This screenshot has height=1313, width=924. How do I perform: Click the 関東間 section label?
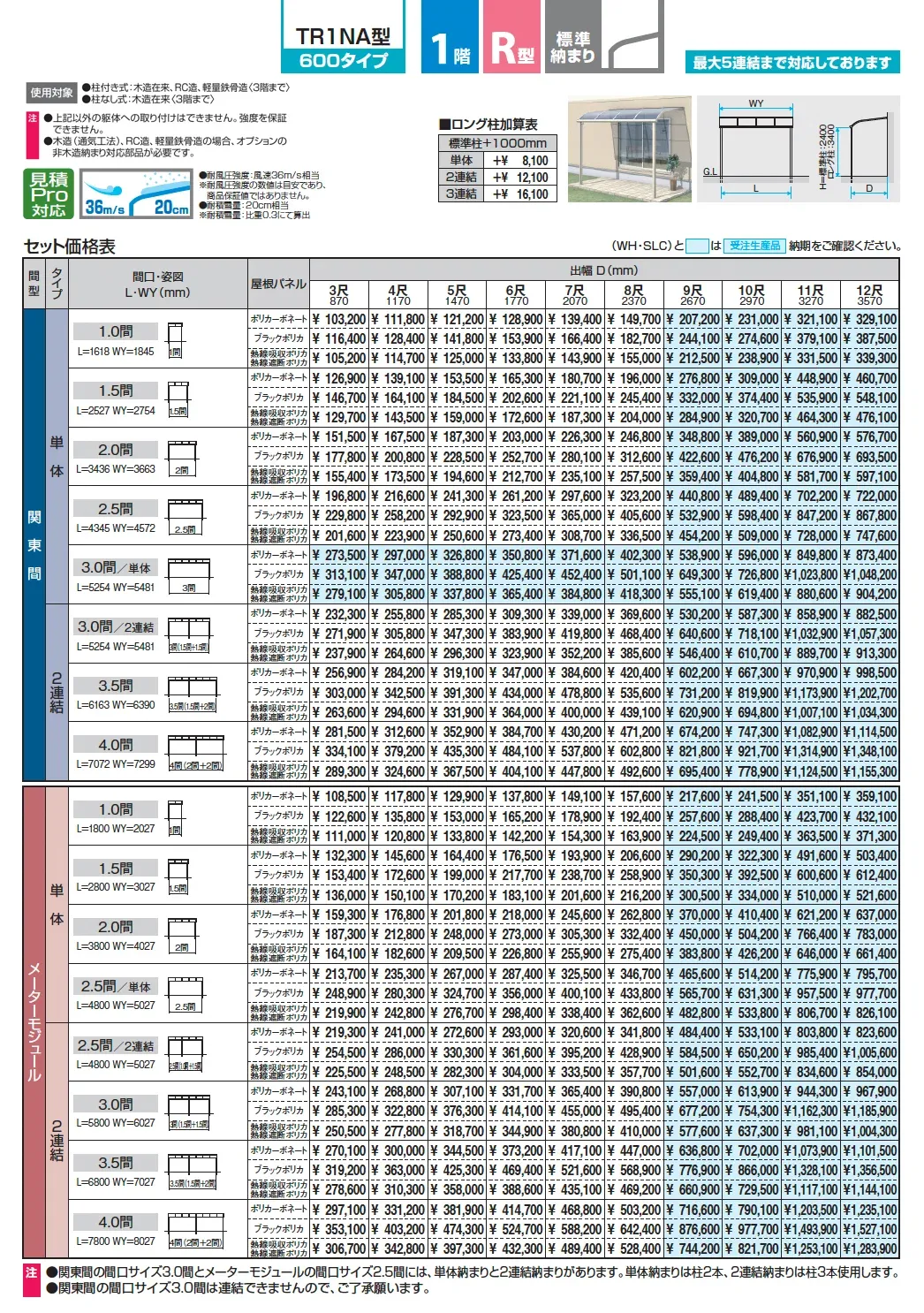(x=34, y=545)
